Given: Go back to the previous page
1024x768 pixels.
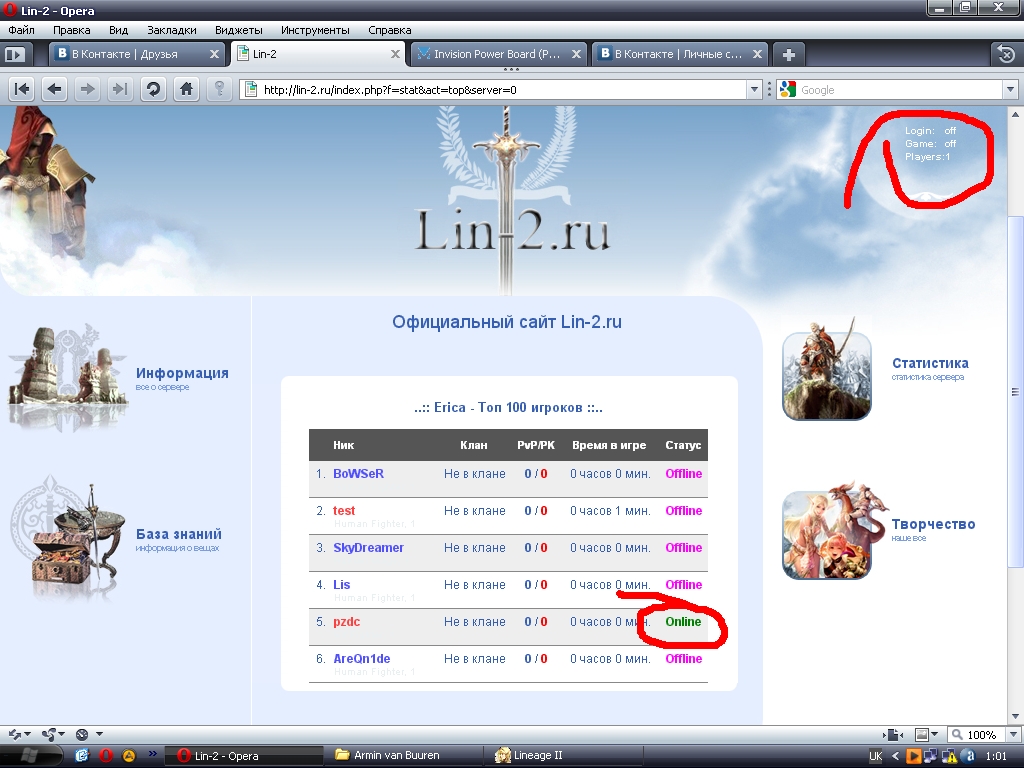Looking at the screenshot, I should [x=55, y=89].
